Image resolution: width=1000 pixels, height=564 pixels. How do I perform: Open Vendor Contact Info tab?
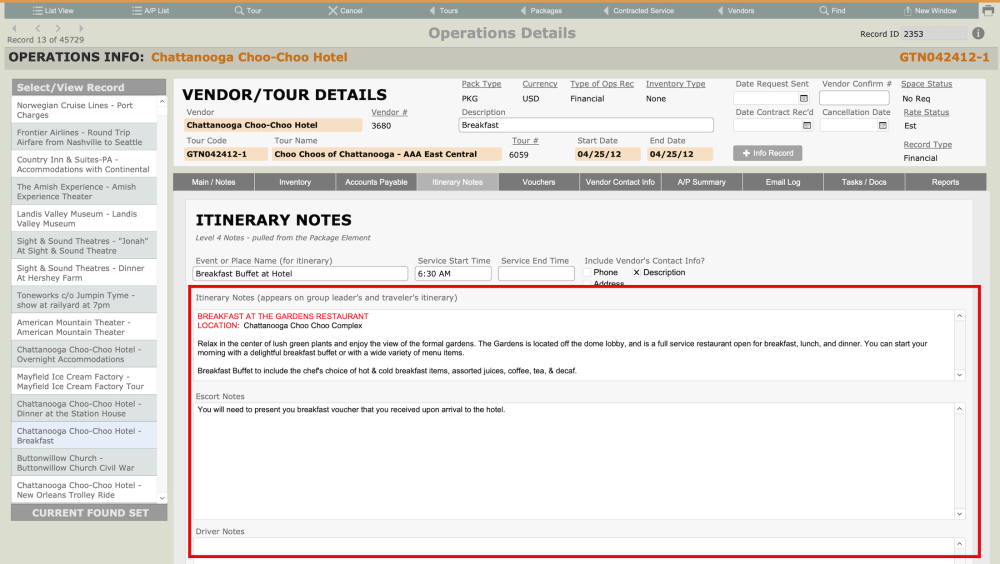pos(620,182)
